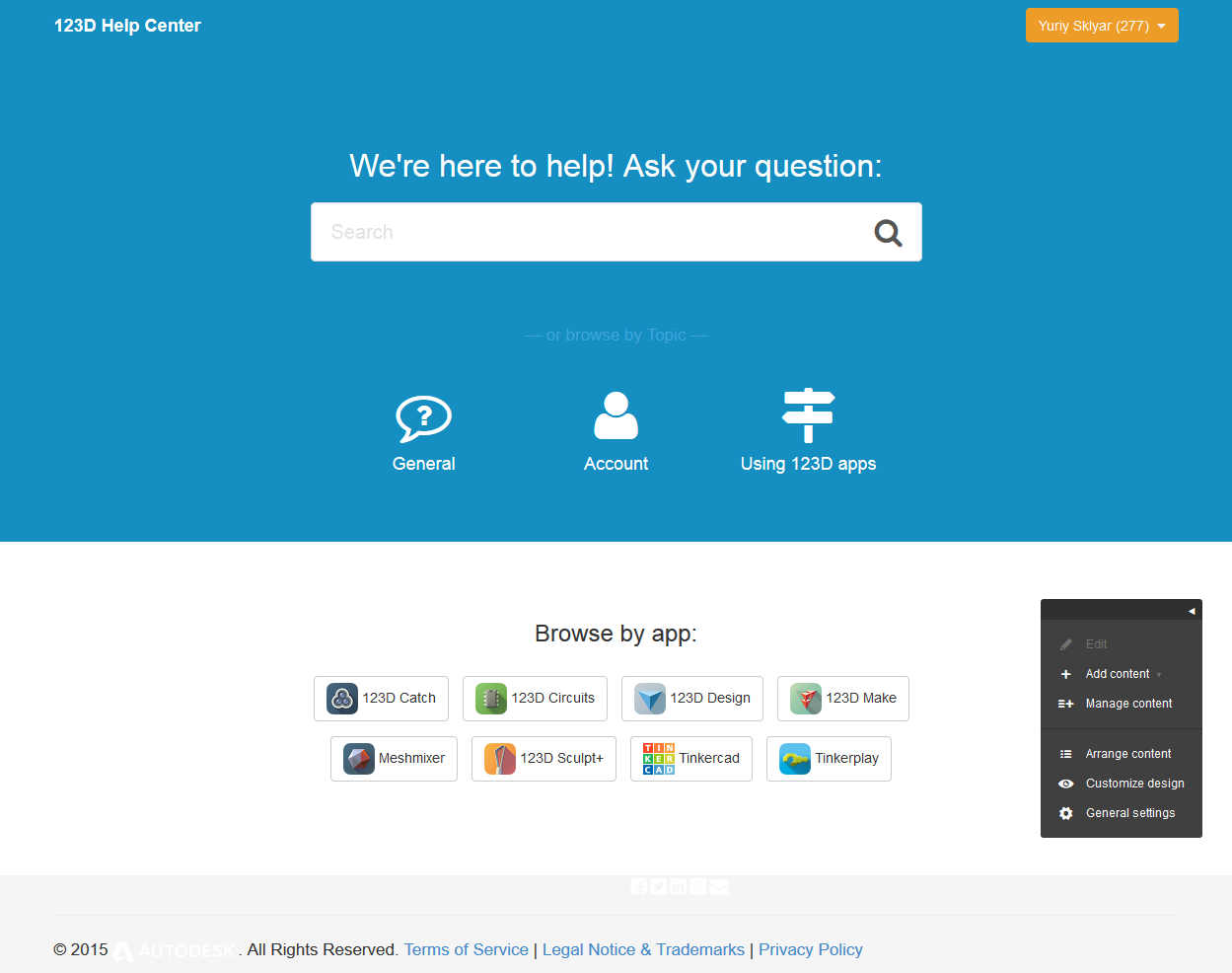Click the 123D Design app icon
This screenshot has height=973, width=1232.
coord(650,699)
